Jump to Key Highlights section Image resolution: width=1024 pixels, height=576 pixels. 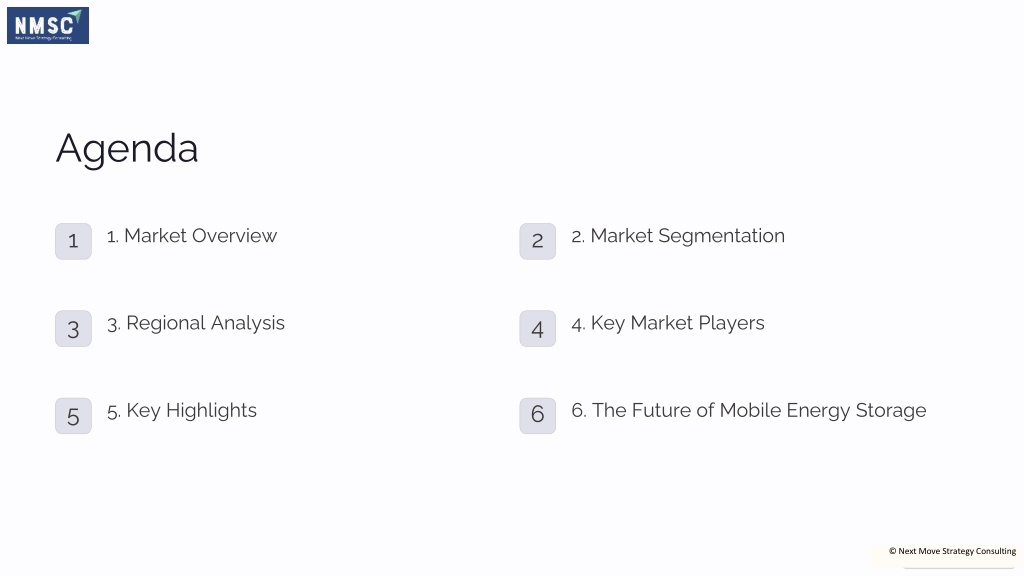pos(182,411)
